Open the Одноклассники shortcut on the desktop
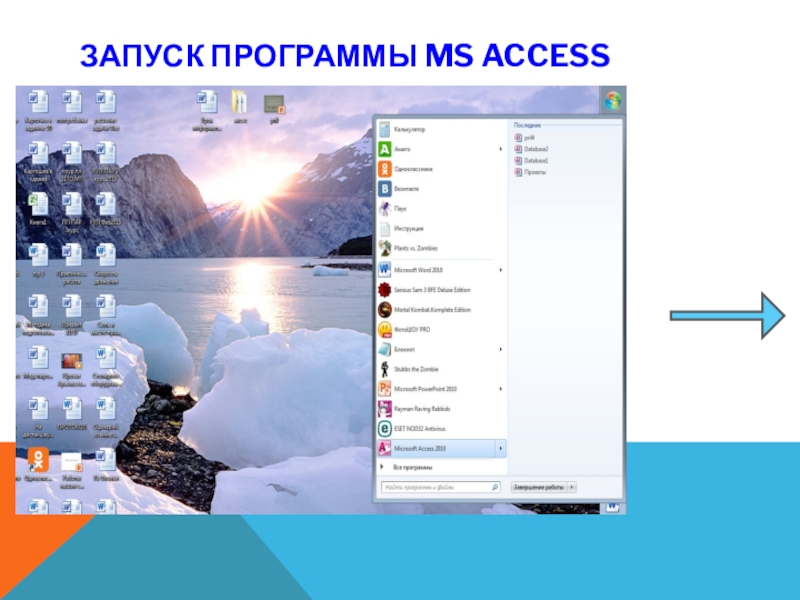The image size is (800, 600). point(38,464)
